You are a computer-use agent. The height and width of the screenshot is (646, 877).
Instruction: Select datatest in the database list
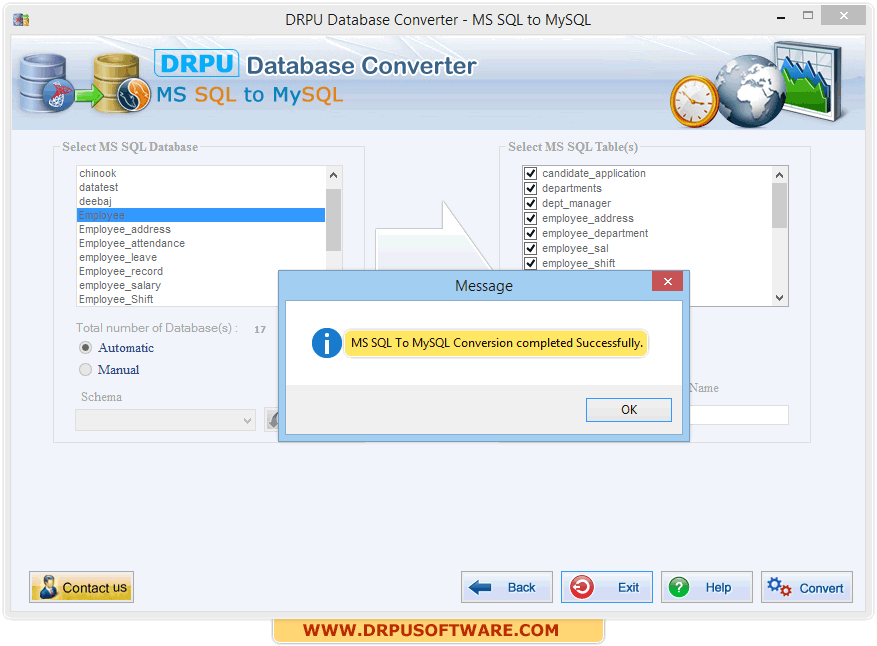point(201,187)
